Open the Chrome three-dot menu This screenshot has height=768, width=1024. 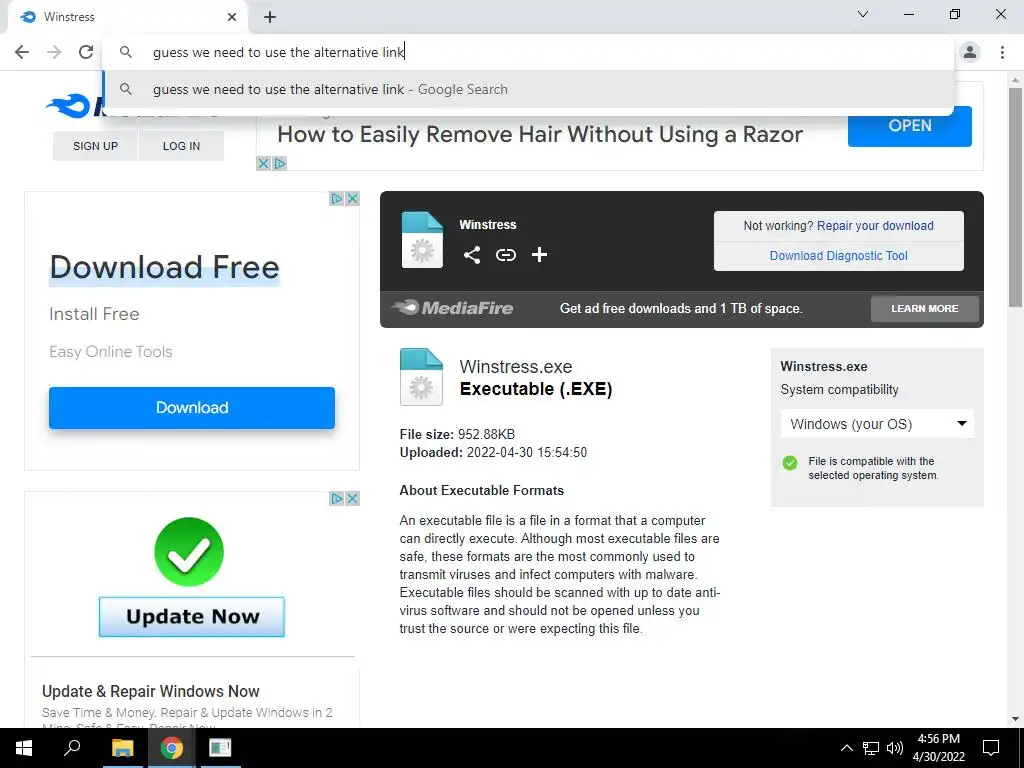pos(1002,52)
